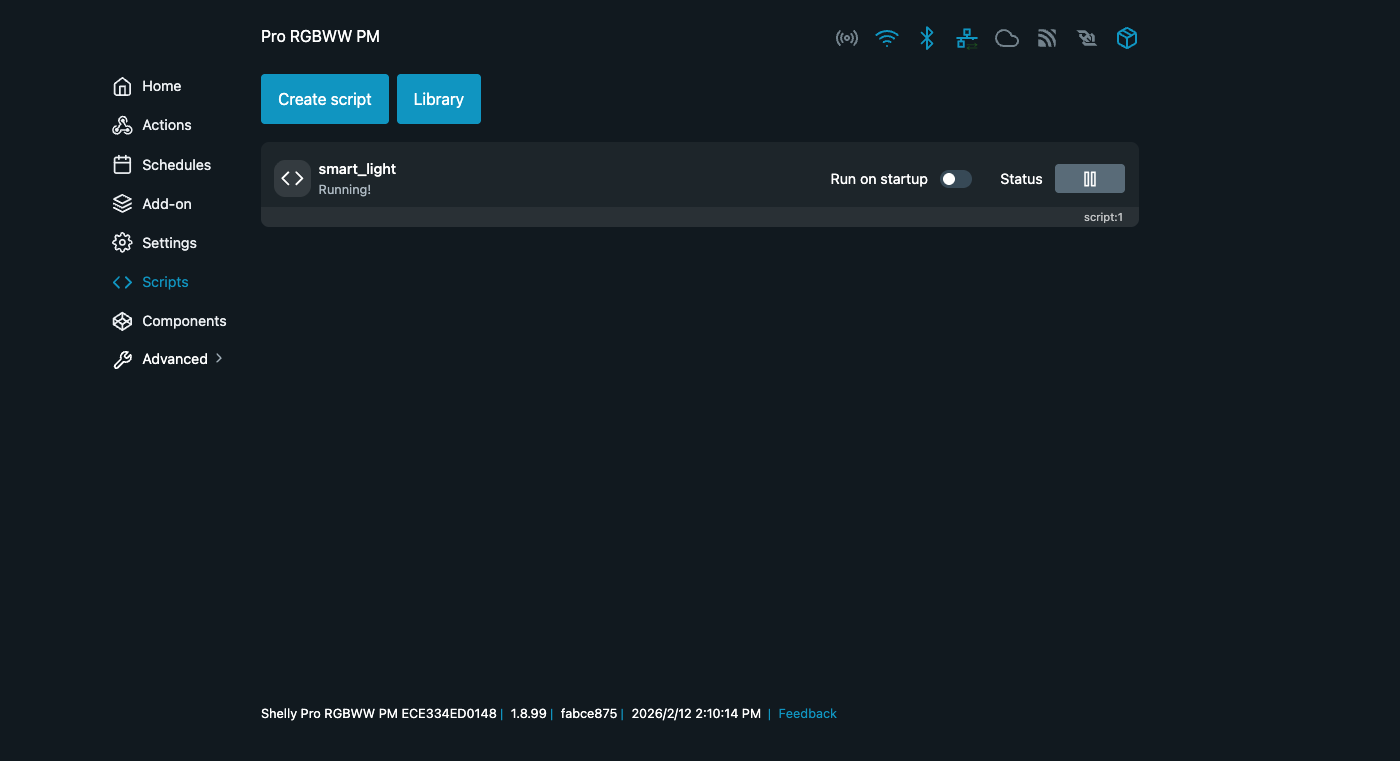
Task: Pause the running smart_light script
Action: 1089,179
